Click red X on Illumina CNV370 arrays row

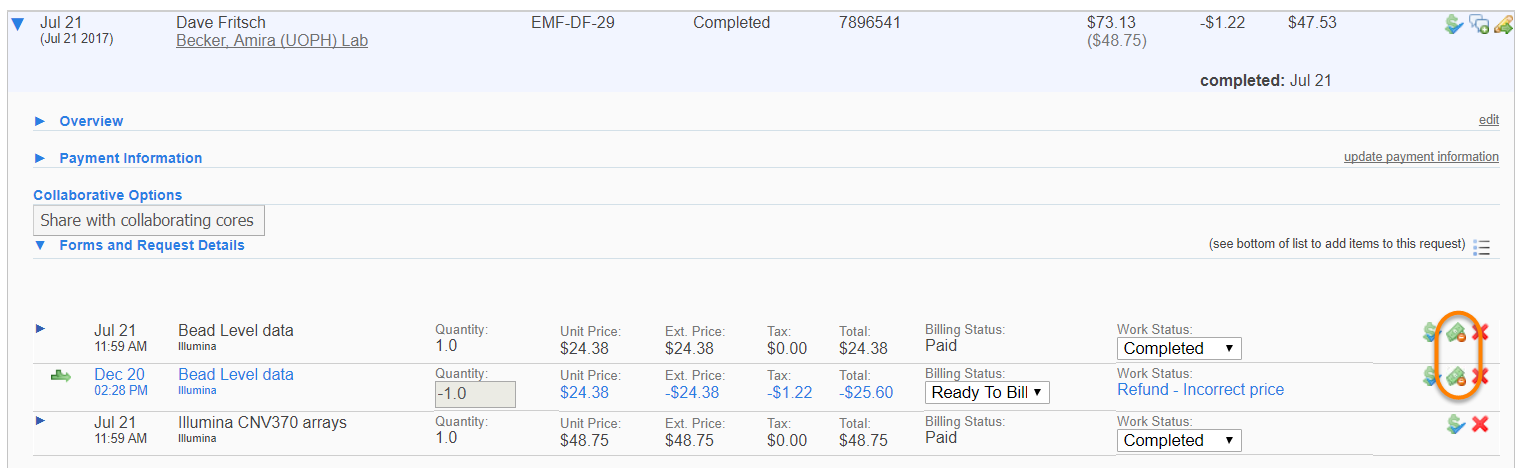pyautogui.click(x=1481, y=424)
